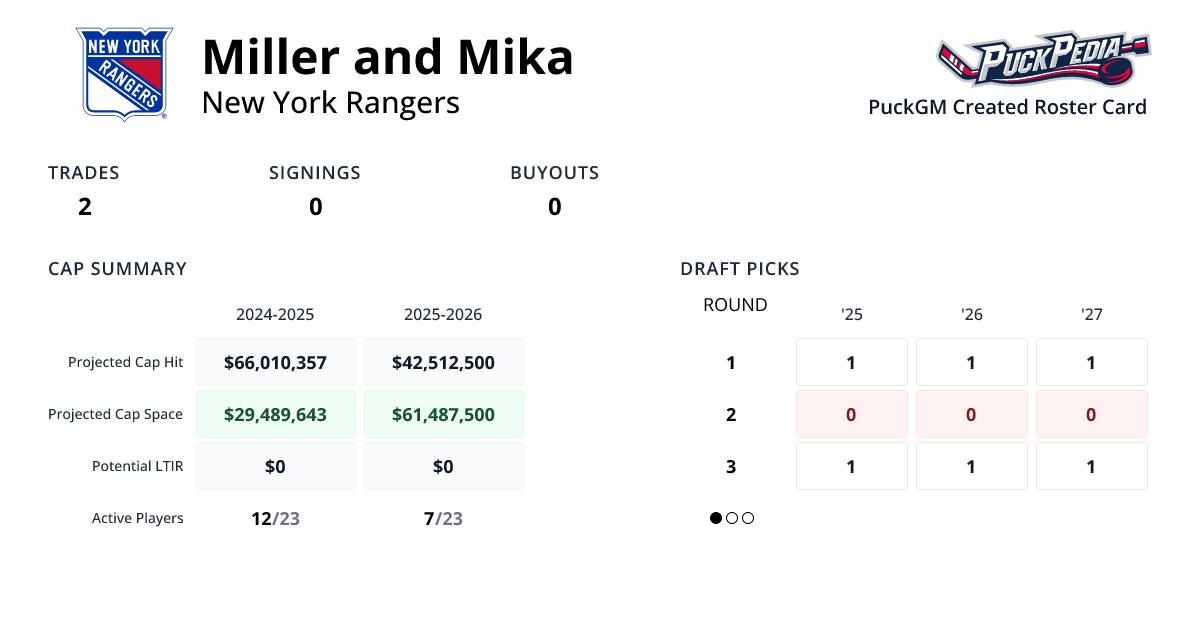Click the green Projected Cap Space $29,489,643 cell
1200x630 pixels.
(x=275, y=413)
